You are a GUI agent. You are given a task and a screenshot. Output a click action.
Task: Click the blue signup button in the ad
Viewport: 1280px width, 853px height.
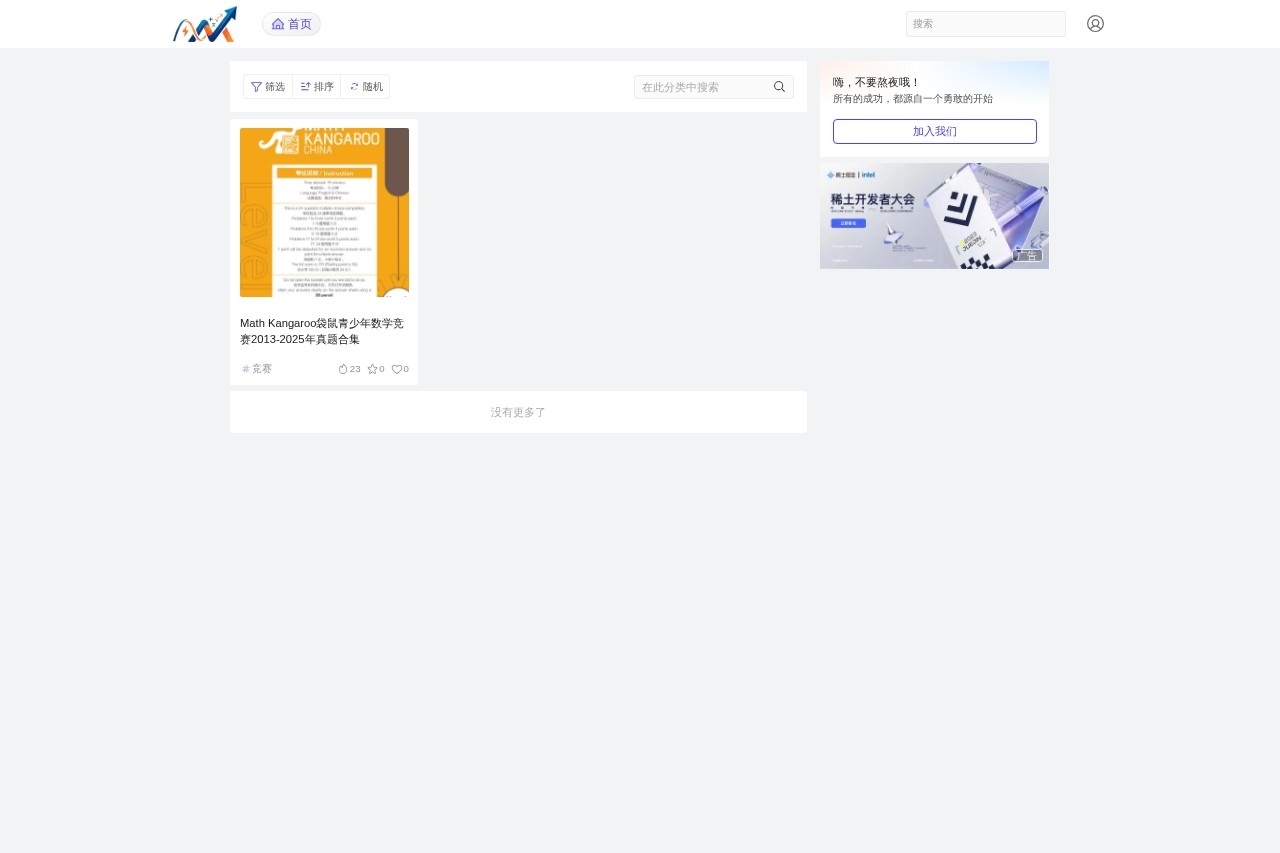[848, 223]
